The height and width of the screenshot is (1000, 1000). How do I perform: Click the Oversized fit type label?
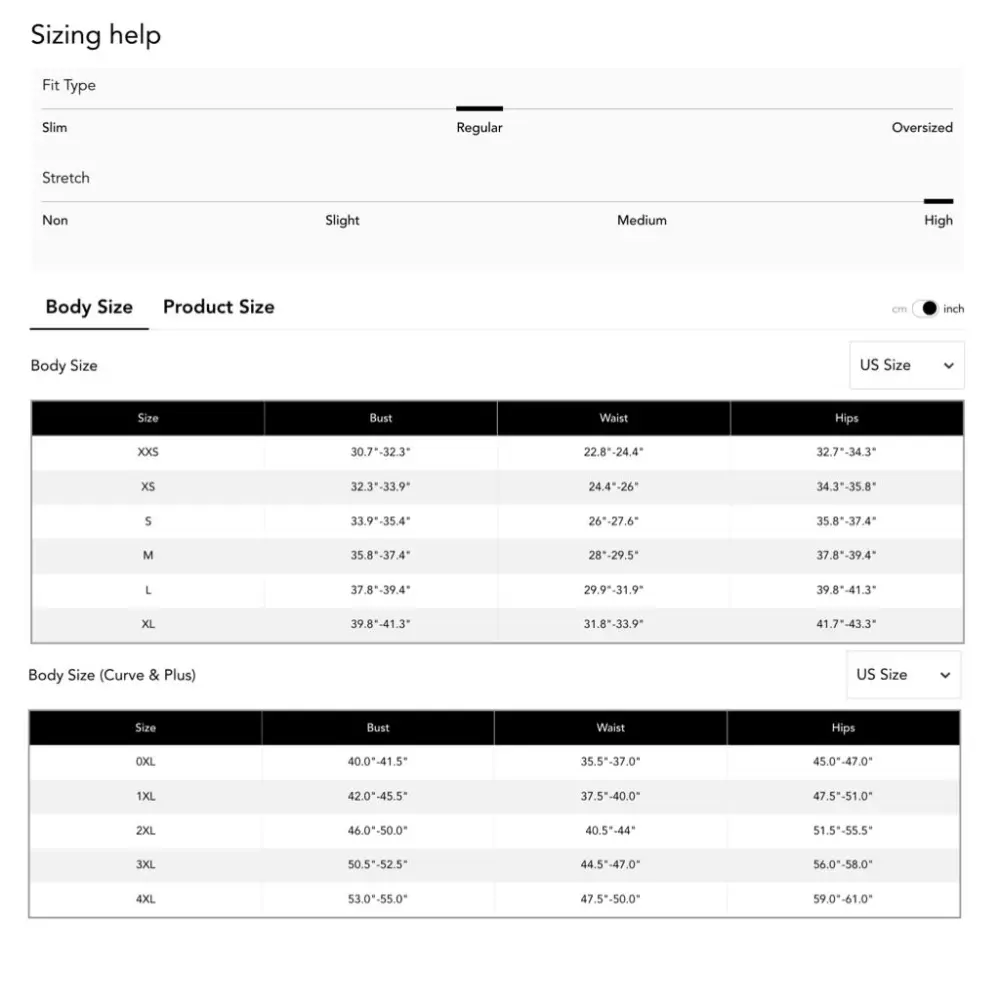click(x=922, y=128)
